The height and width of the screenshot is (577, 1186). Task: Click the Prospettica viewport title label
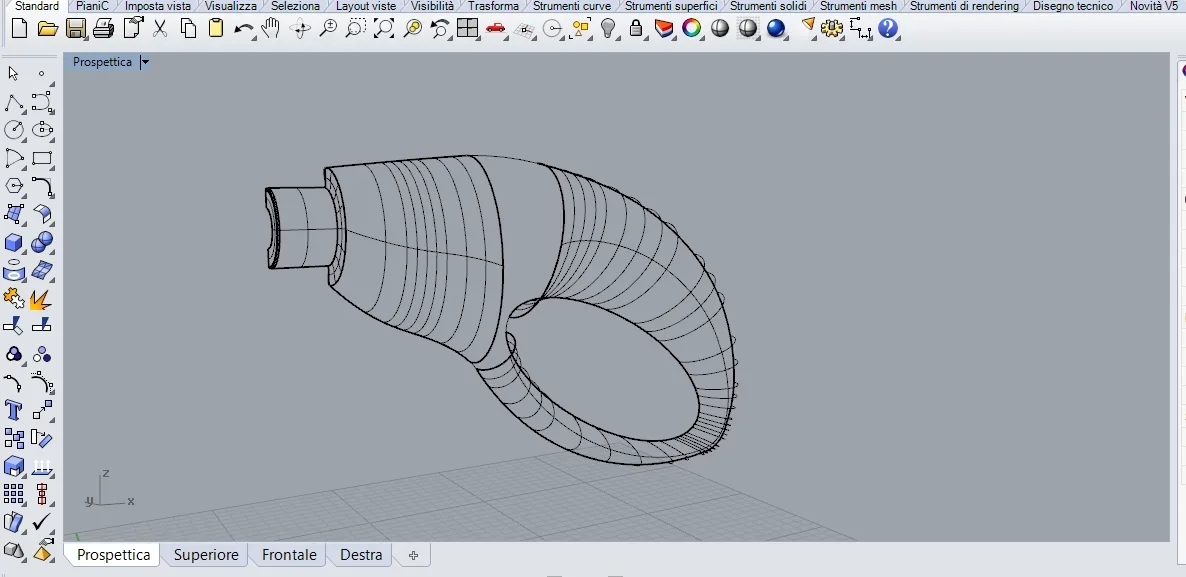(102, 62)
